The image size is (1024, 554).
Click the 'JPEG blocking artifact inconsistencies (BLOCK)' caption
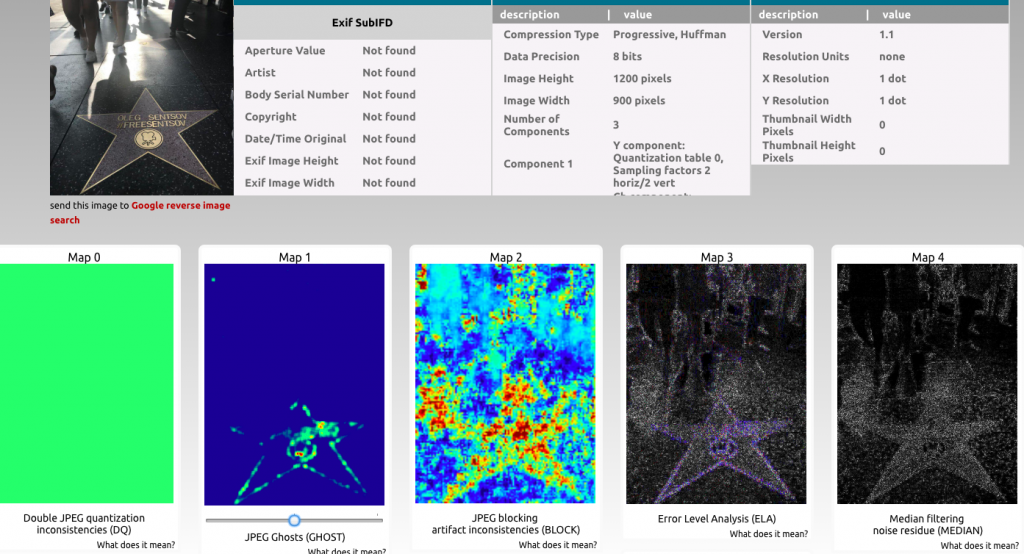tap(505, 524)
